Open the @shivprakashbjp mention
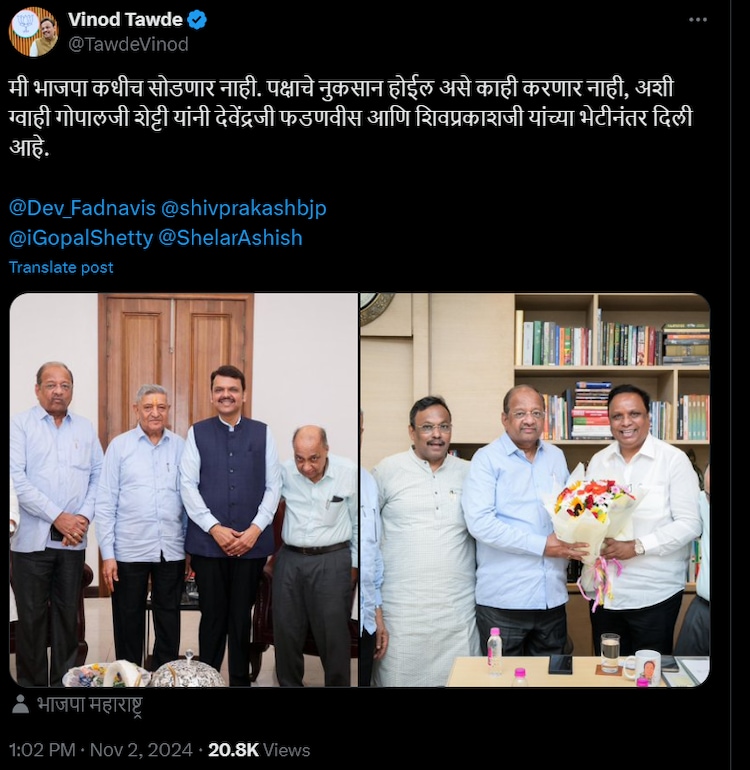750x770 pixels. 244,208
